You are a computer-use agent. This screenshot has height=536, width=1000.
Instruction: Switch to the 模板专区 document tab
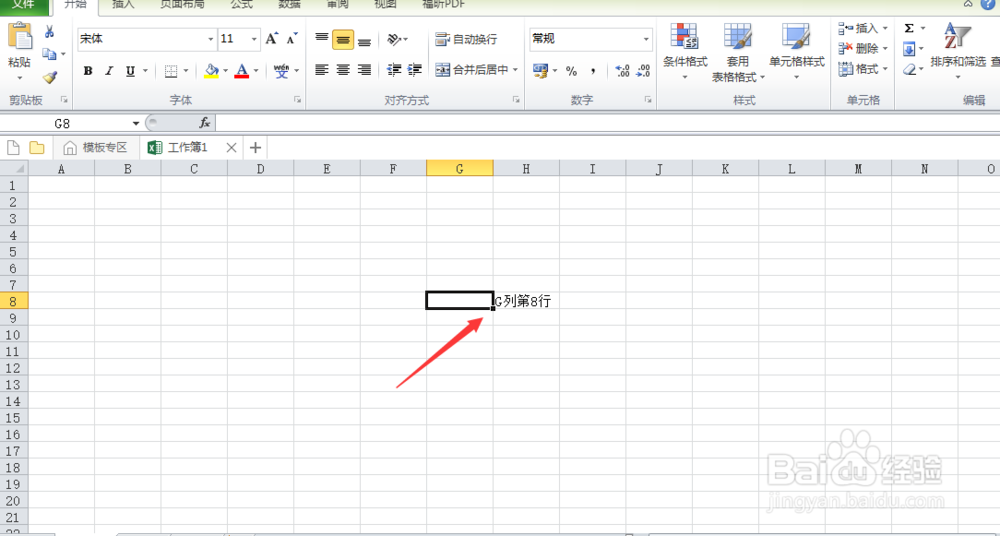click(97, 147)
